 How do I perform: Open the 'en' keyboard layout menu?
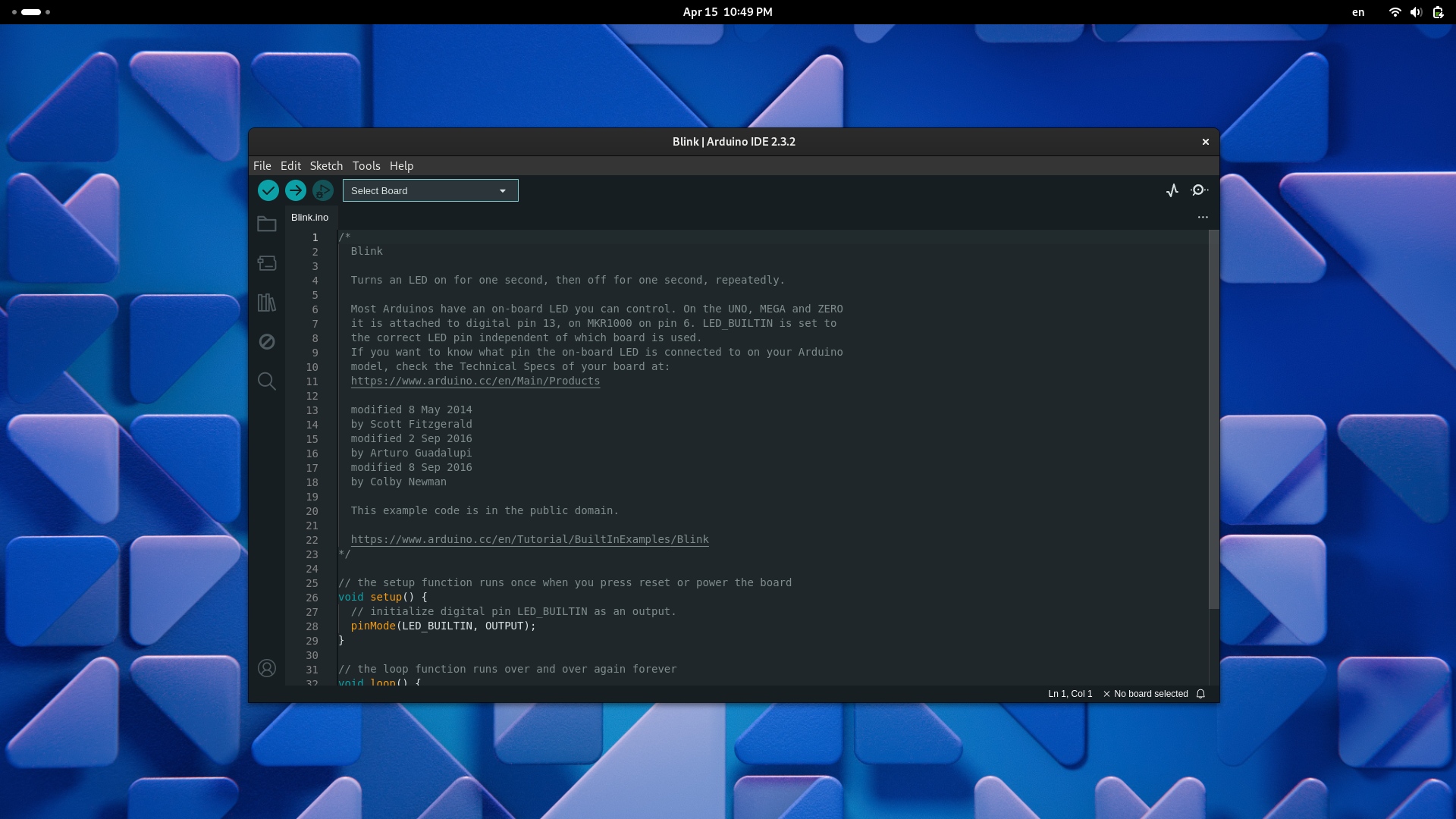click(x=1358, y=12)
